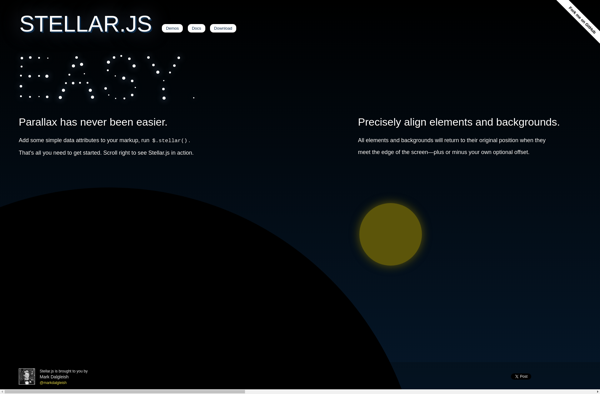Click 'Scroll right to see Stellar.js in action' sentence
Viewport: 600px width, 394px height.
[x=148, y=153]
